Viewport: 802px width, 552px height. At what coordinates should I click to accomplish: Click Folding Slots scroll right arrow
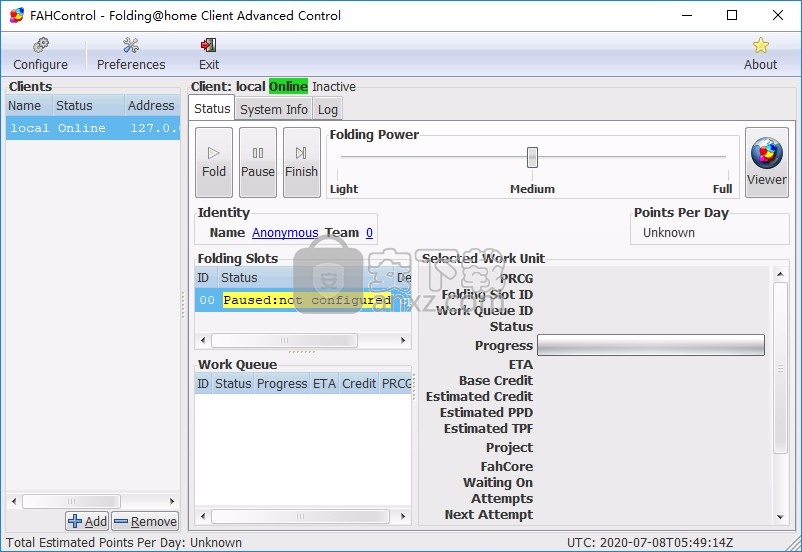403,340
